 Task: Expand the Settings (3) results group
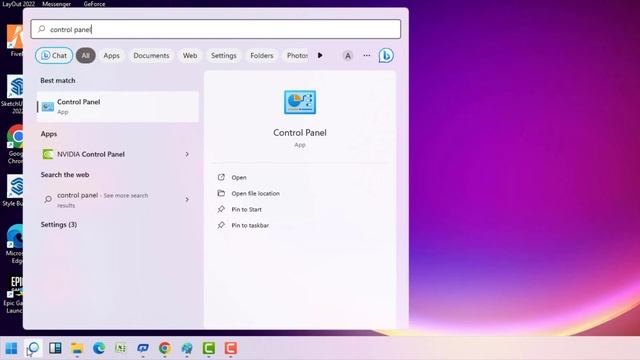coord(59,224)
